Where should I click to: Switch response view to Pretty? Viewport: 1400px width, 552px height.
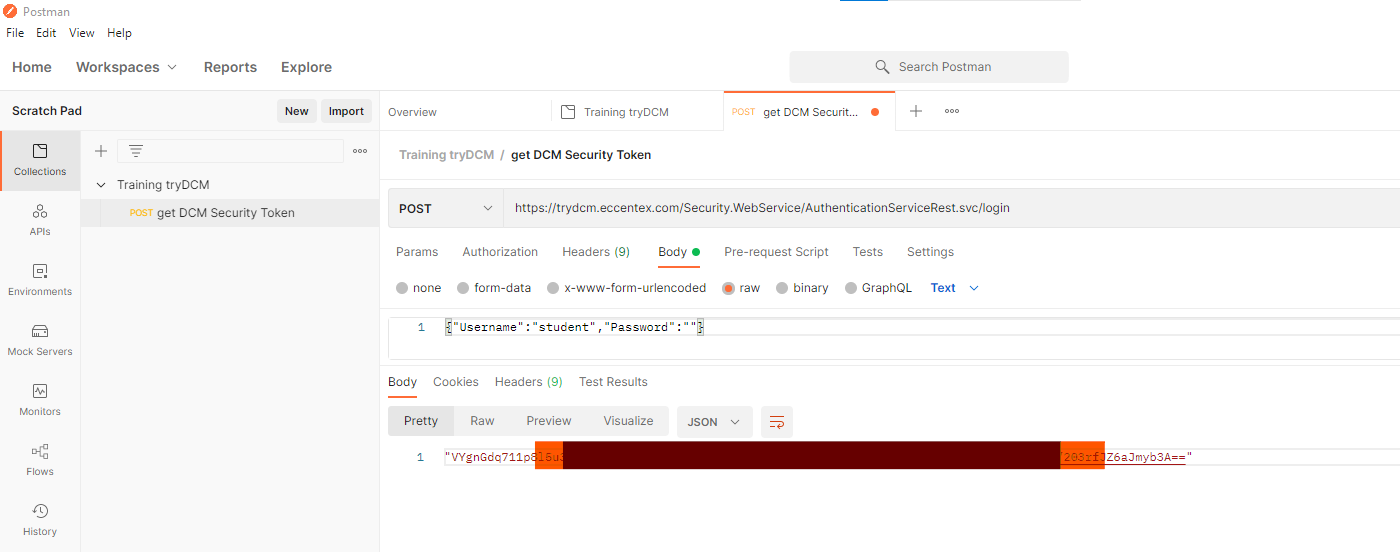click(x=421, y=421)
